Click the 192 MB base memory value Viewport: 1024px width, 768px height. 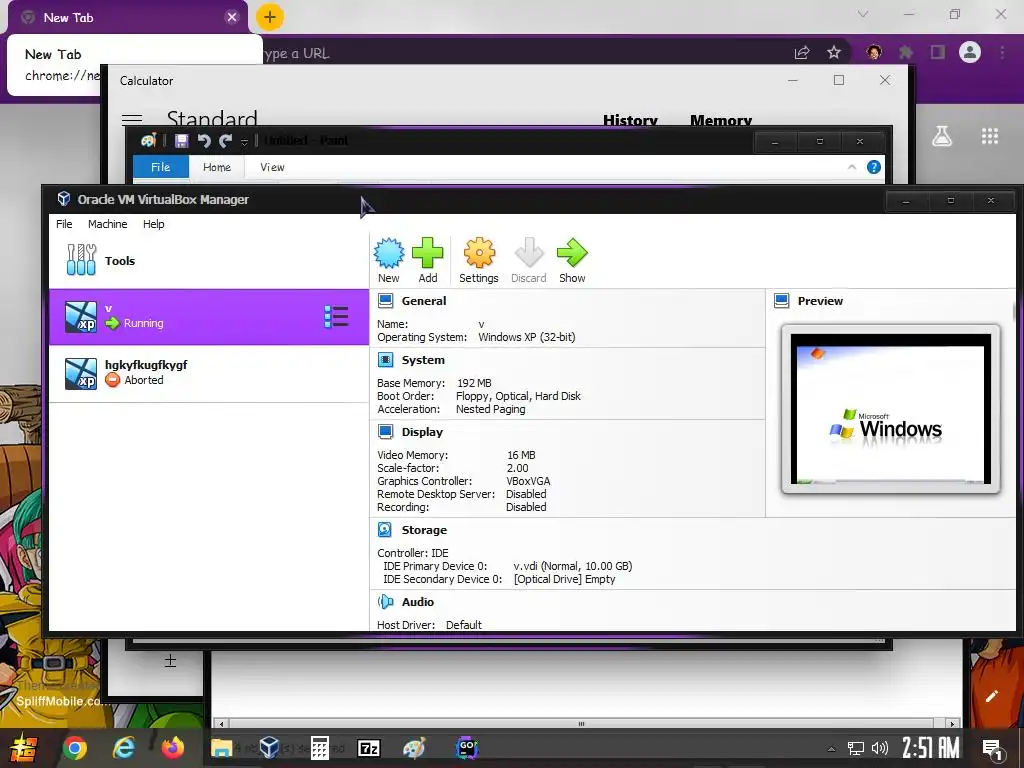click(474, 383)
